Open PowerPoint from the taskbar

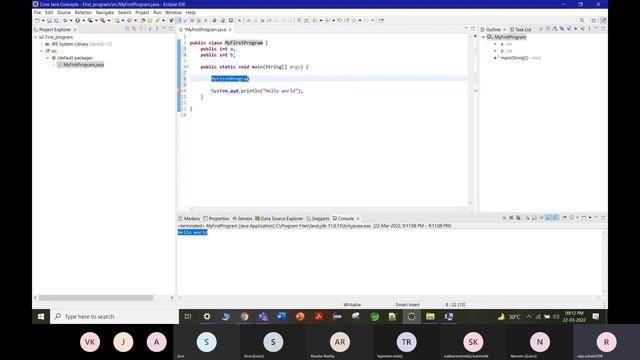[300, 316]
